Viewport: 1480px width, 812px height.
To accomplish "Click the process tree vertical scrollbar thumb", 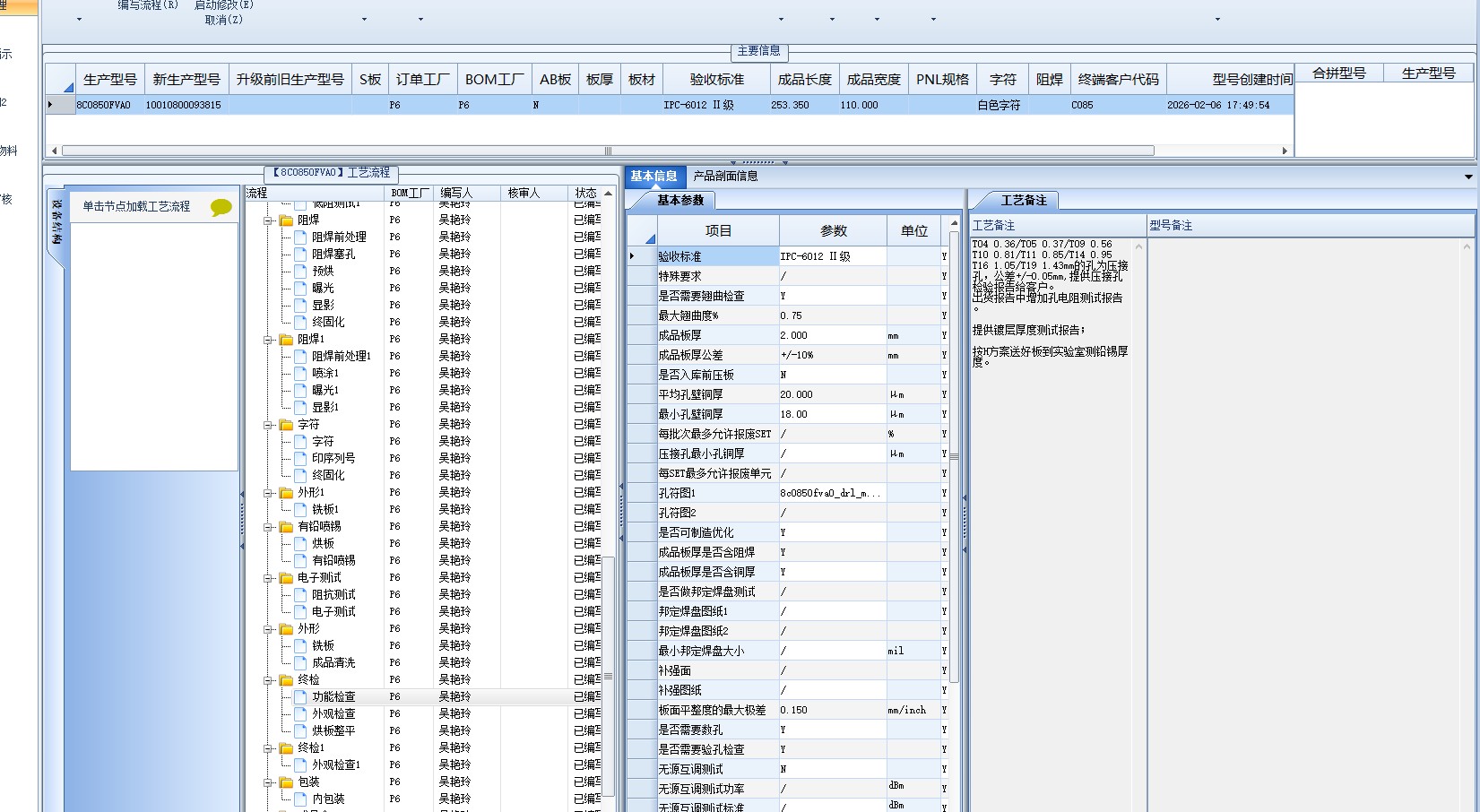I will (608, 676).
